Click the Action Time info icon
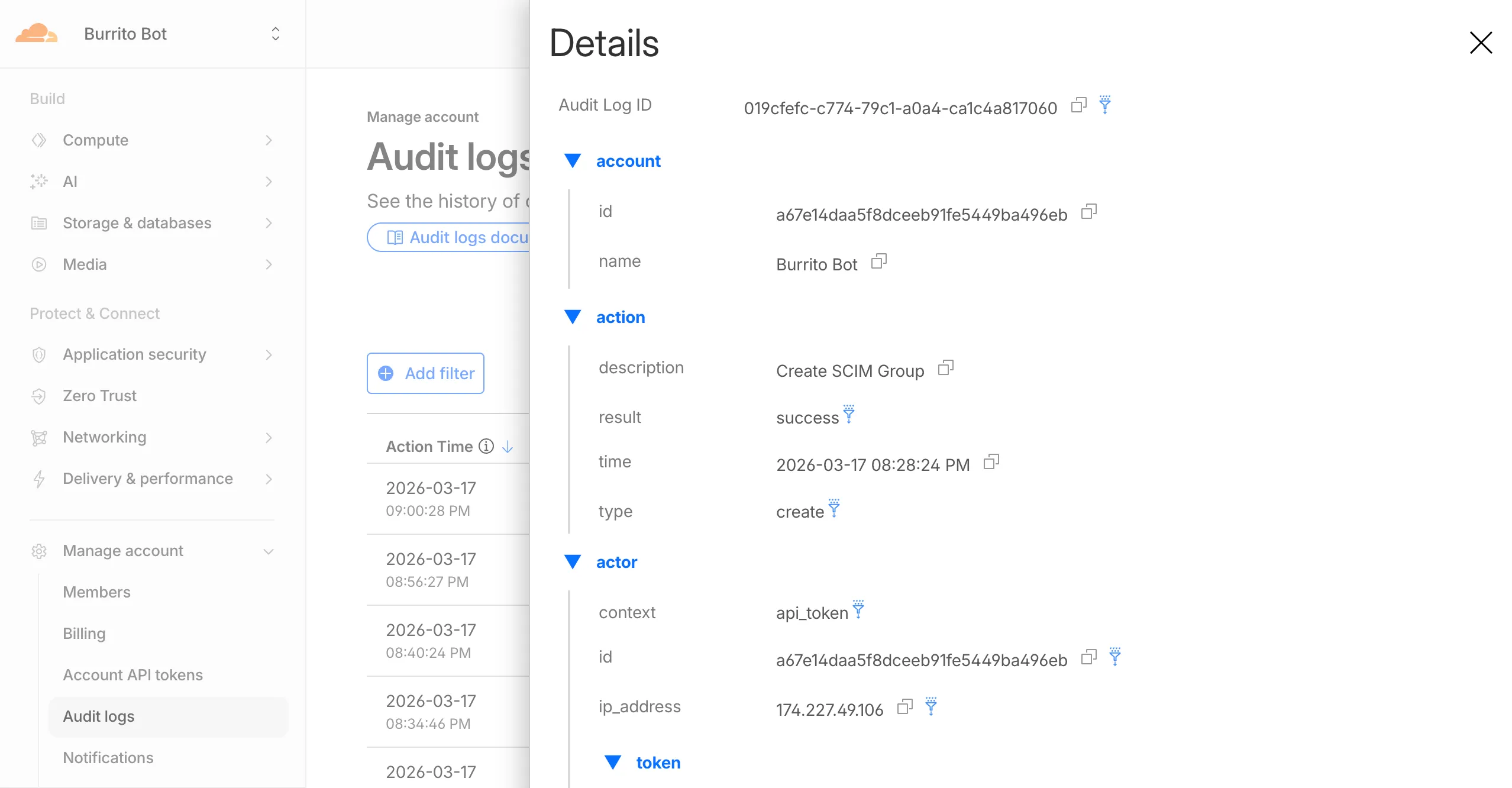The image size is (1512, 788). [484, 446]
